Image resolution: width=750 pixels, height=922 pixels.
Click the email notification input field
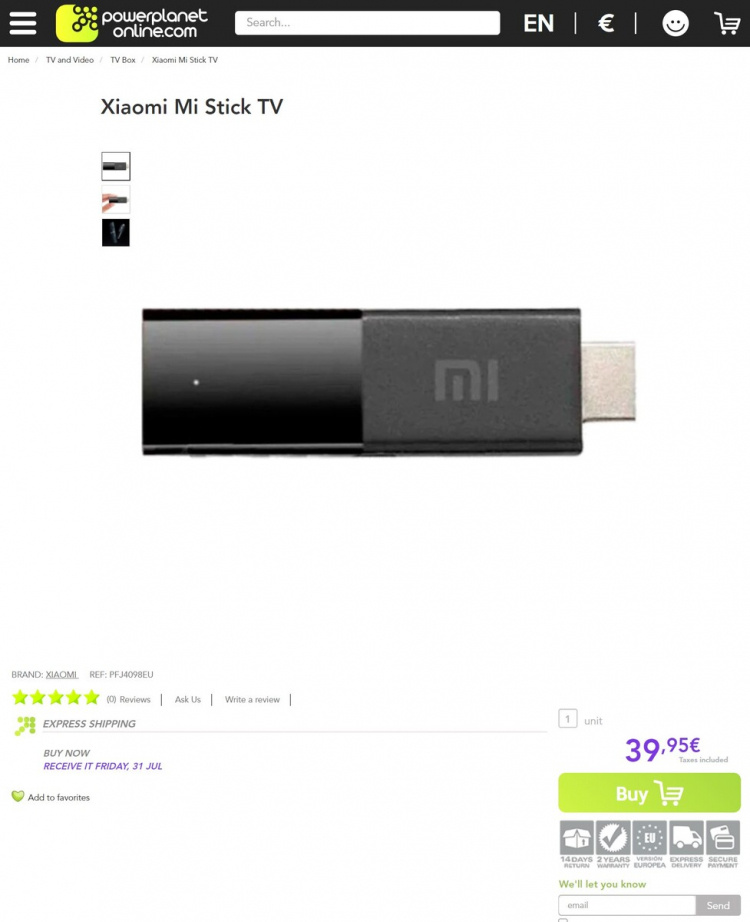tap(627, 905)
